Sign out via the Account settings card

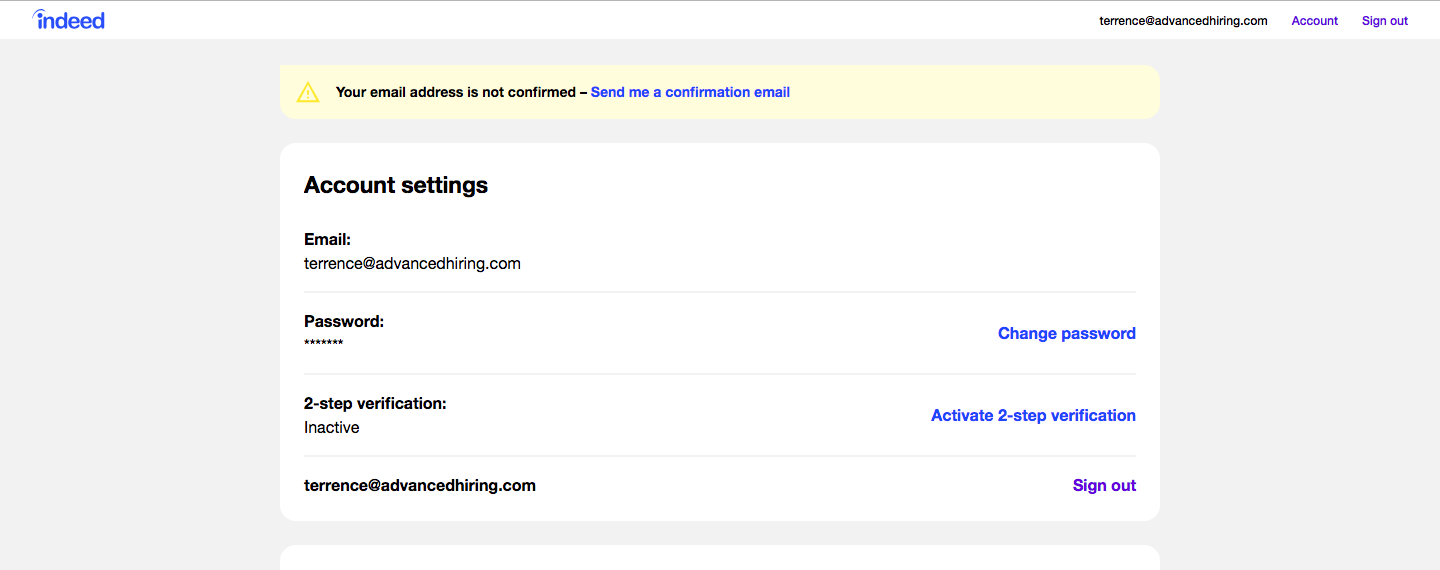click(1104, 486)
